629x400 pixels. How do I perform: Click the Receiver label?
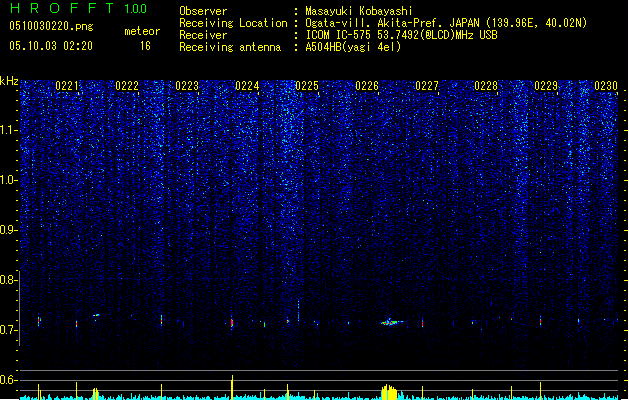pyautogui.click(x=203, y=35)
